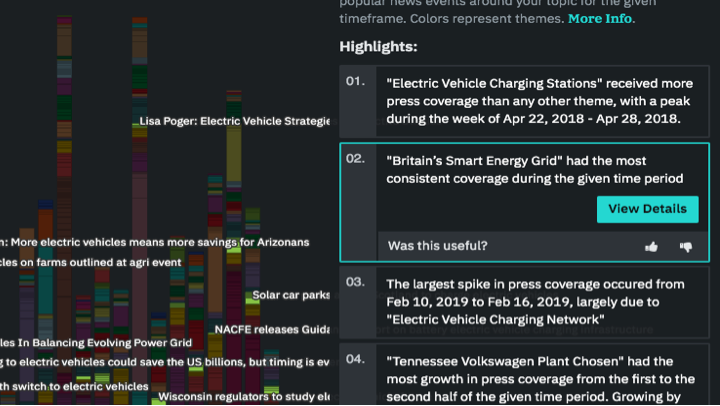720x406 pixels.
Task: Click the farms outlined at agri event label
Action: click(x=90, y=263)
